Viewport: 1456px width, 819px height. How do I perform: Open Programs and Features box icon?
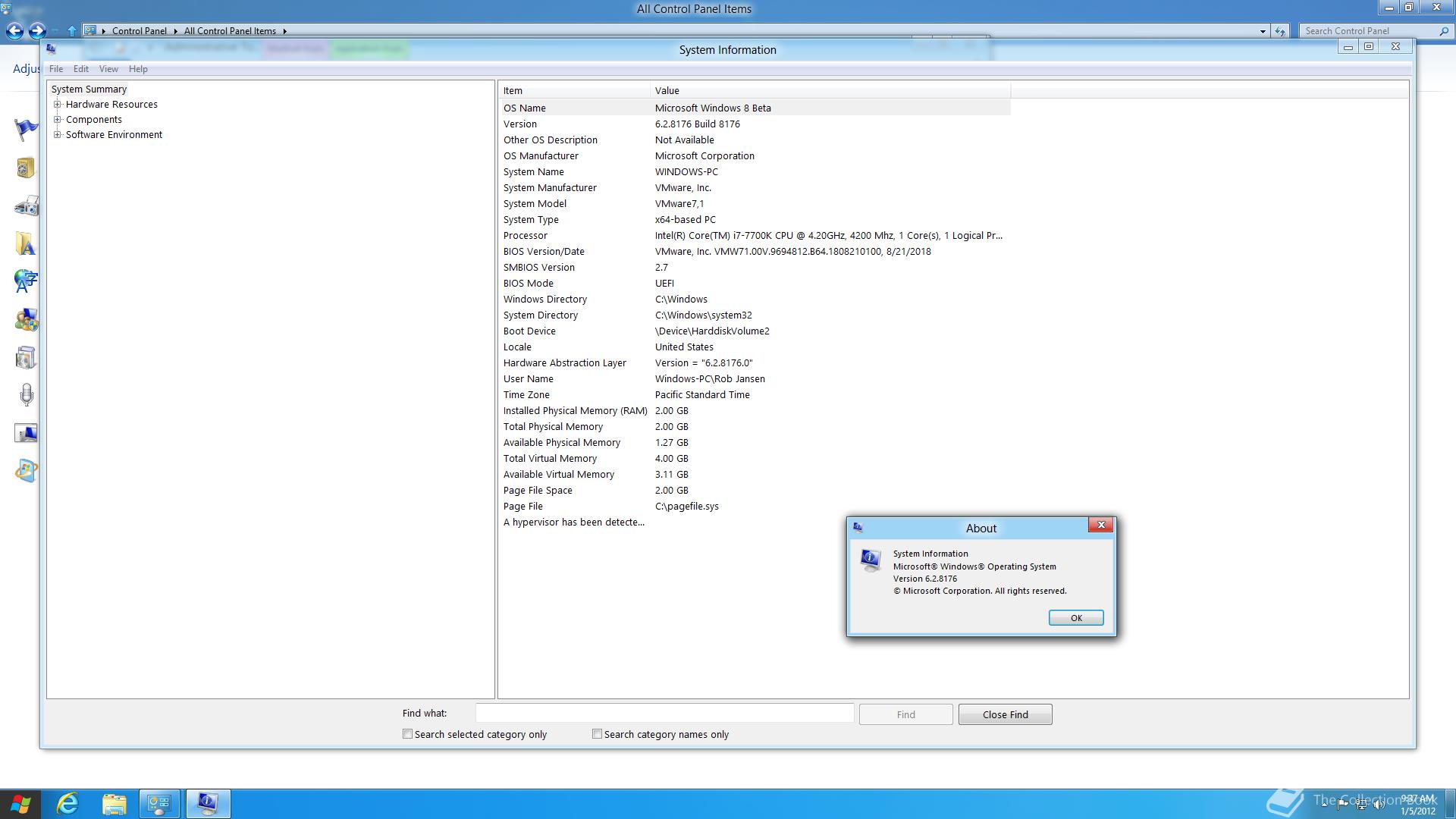(x=26, y=357)
